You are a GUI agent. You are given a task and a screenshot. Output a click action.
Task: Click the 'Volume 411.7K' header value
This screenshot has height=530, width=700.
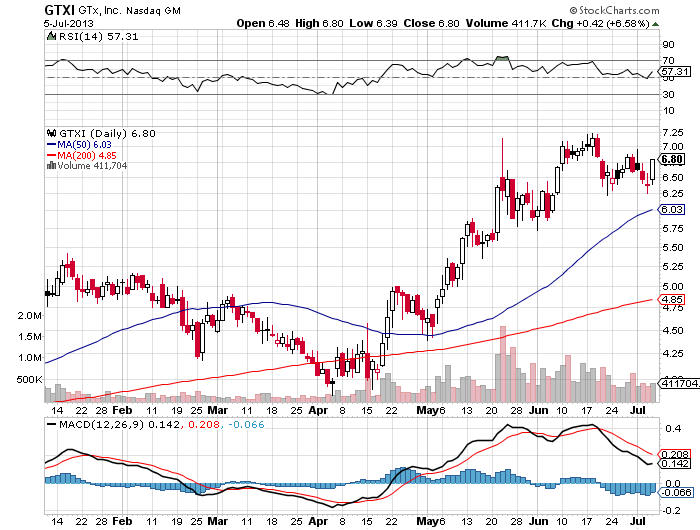click(506, 23)
